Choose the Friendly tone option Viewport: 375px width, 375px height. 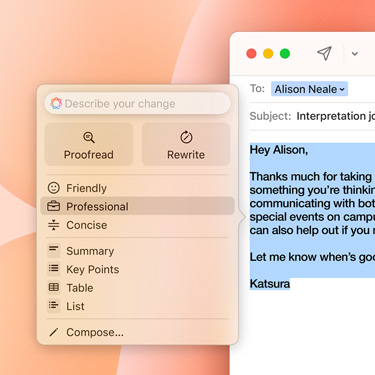137,188
